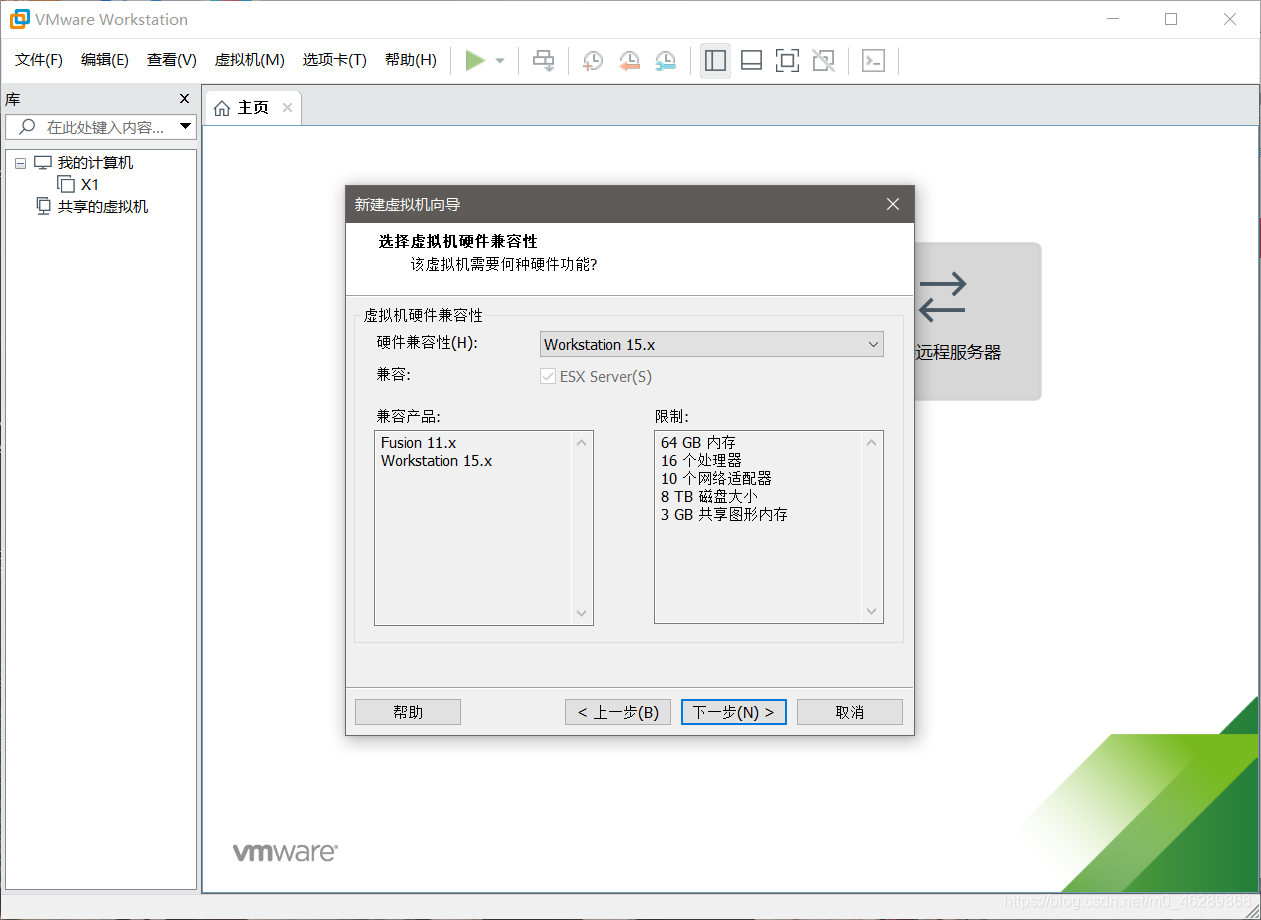This screenshot has height=920, width=1261.
Task: Open the 文件(F) menu
Action: 39,60
